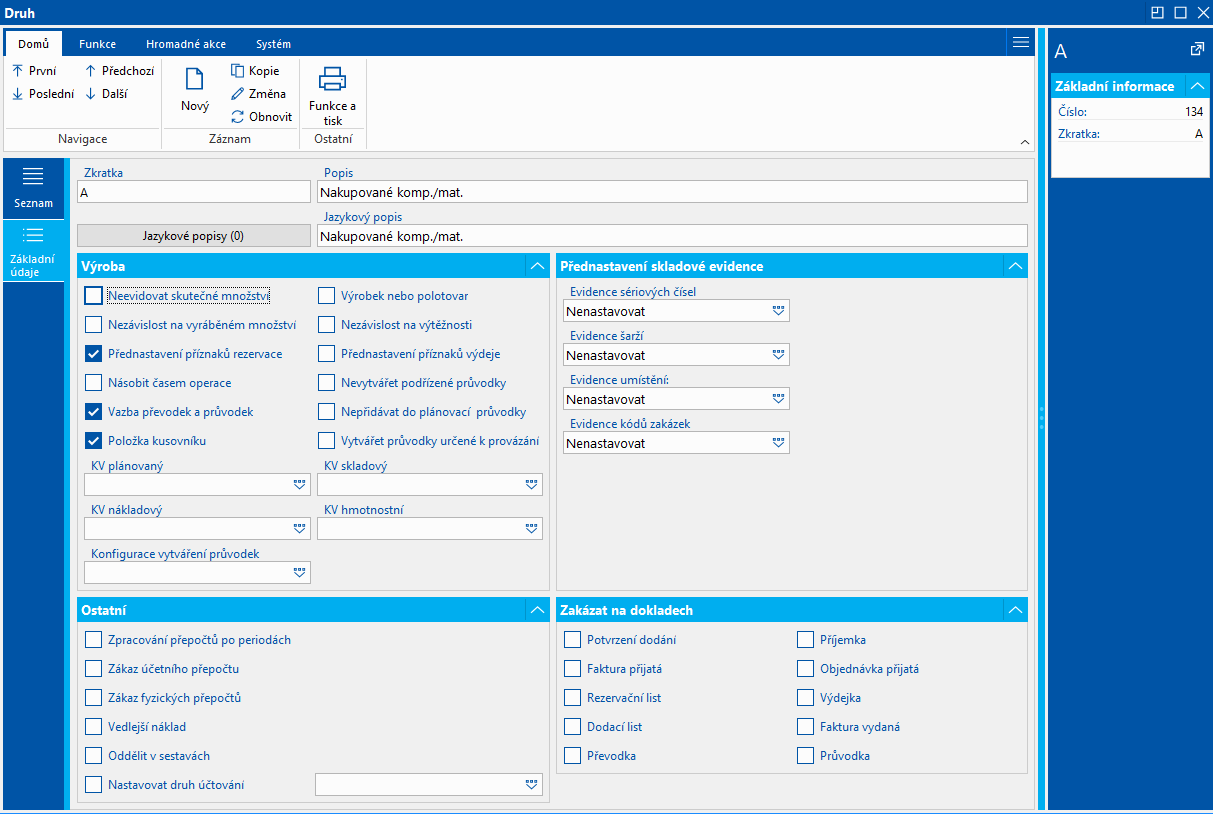Focus the Jazykový popis field

[x=672, y=236]
